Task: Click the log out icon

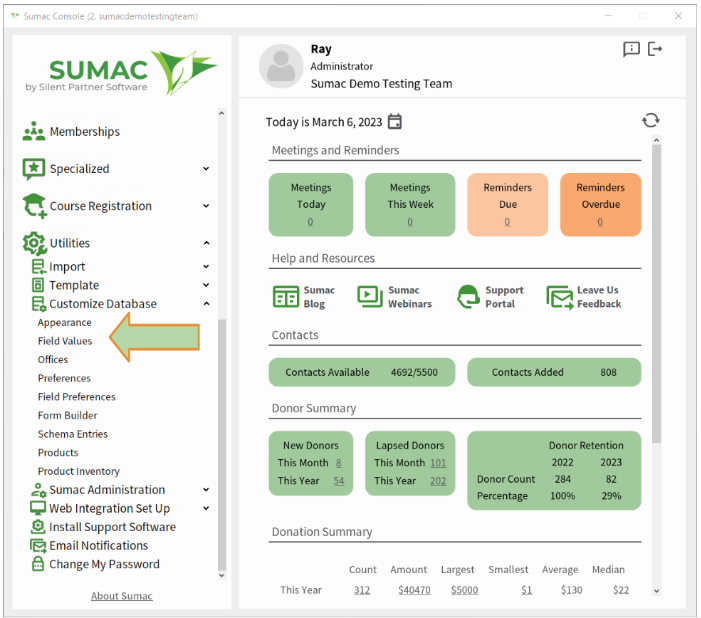Action: (x=655, y=49)
